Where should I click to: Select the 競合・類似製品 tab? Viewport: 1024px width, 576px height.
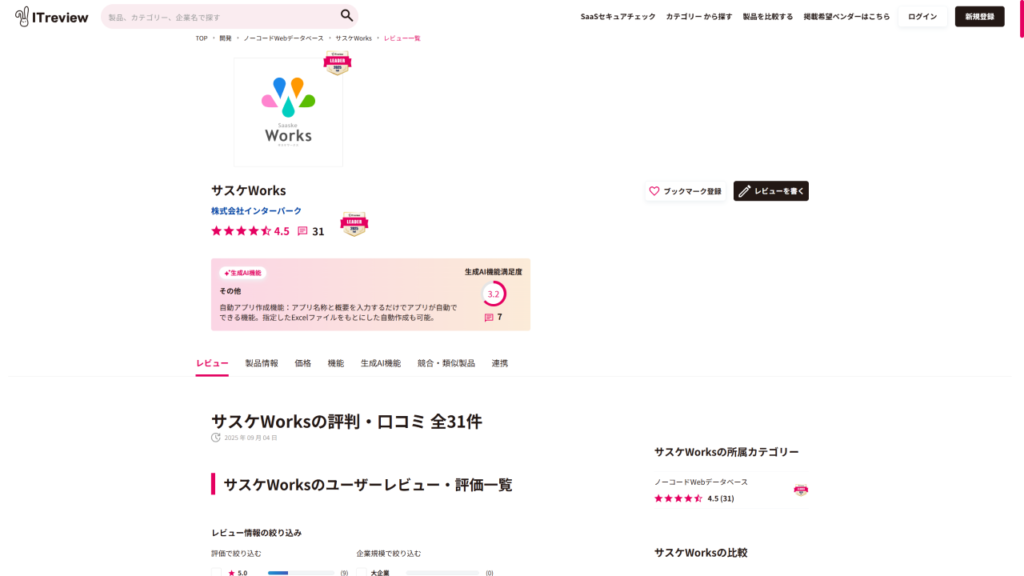pyautogui.click(x=446, y=363)
